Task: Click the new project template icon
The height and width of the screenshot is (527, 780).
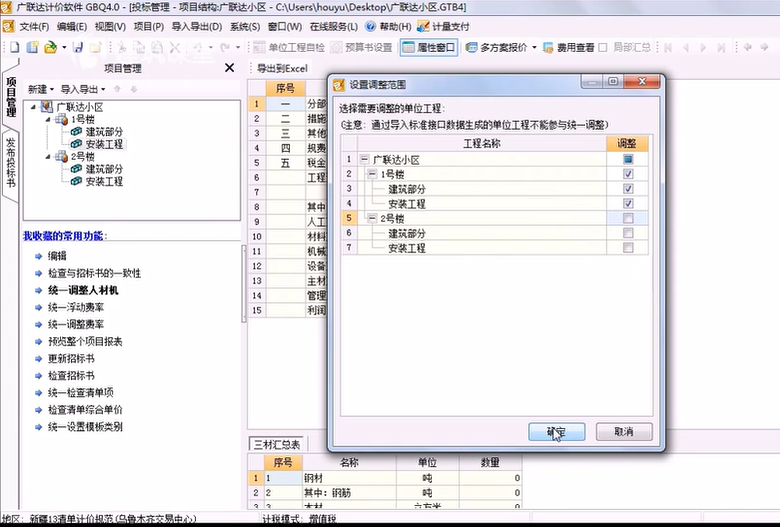Action: pyautogui.click(x=32, y=47)
